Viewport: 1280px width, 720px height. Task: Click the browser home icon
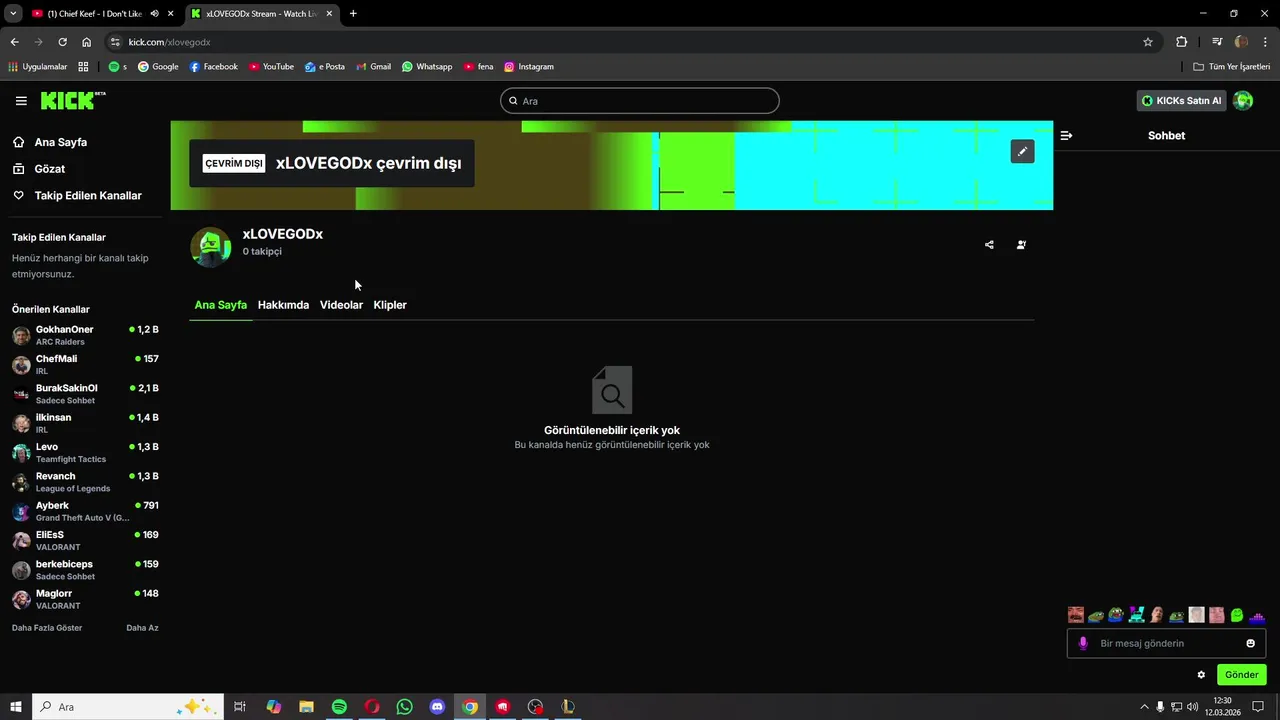click(x=87, y=42)
